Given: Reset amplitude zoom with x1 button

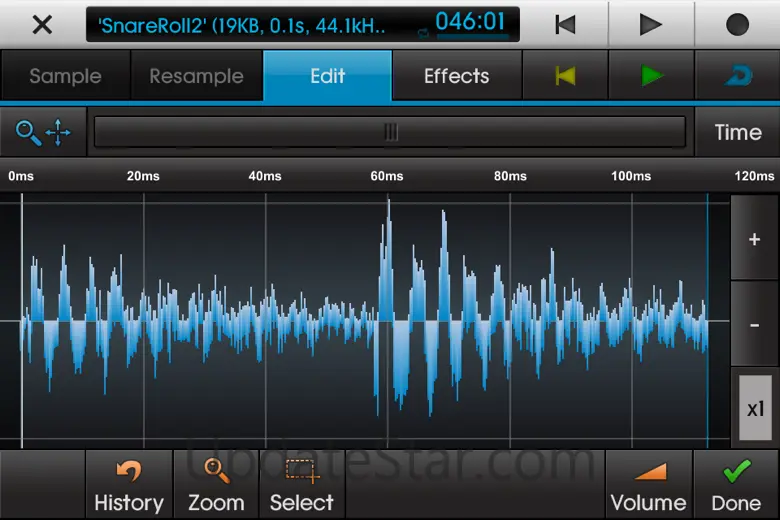Looking at the screenshot, I should tap(755, 408).
